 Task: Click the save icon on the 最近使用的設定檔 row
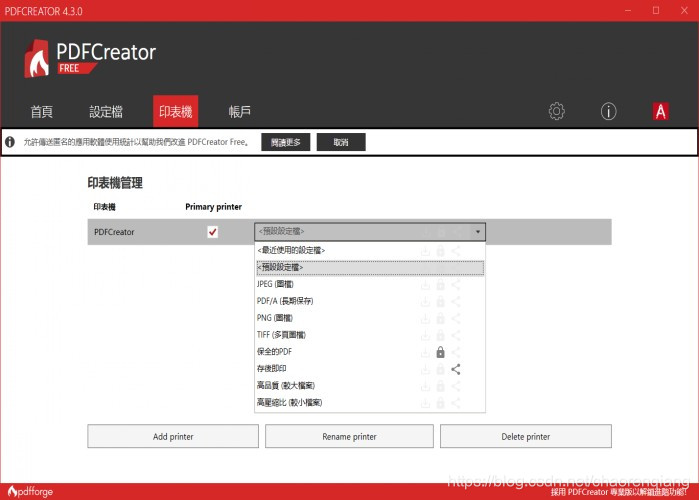pyautogui.click(x=425, y=251)
